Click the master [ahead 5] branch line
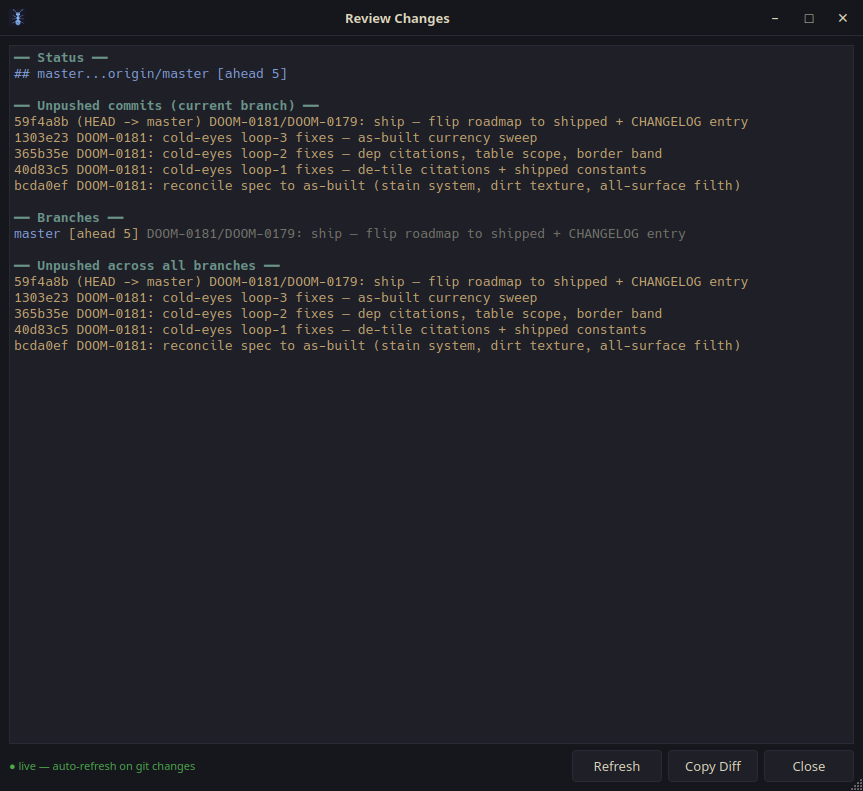Image resolution: width=863 pixels, height=791 pixels. pyautogui.click(x=349, y=234)
